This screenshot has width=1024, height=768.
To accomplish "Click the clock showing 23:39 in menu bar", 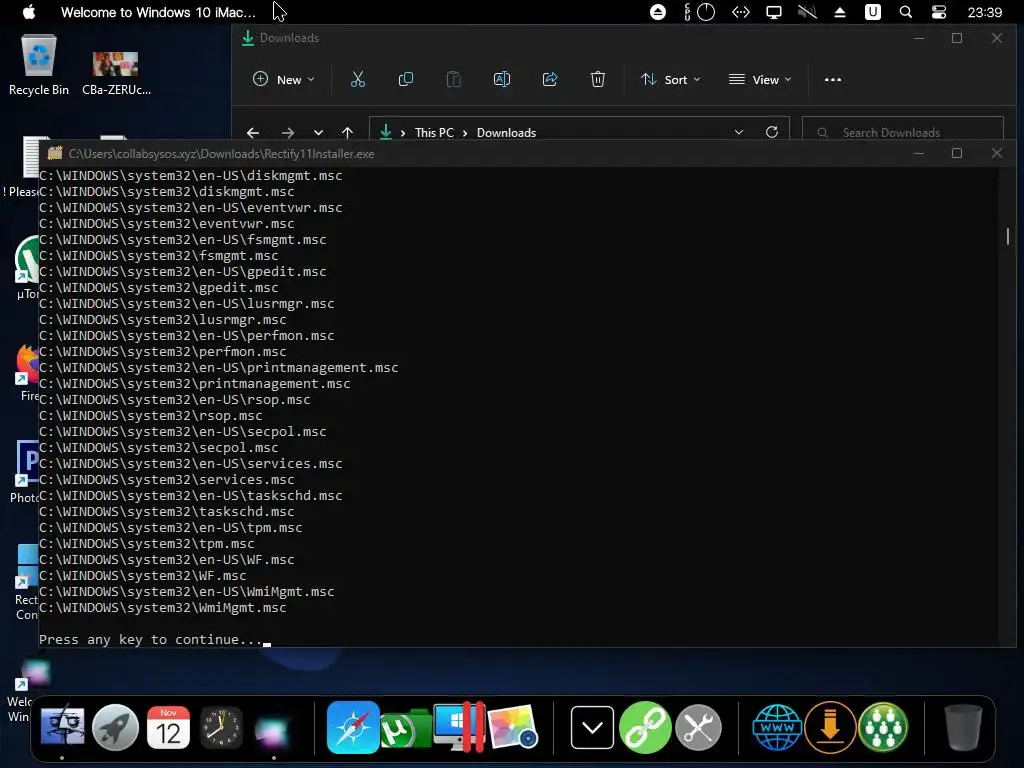I will click(984, 12).
